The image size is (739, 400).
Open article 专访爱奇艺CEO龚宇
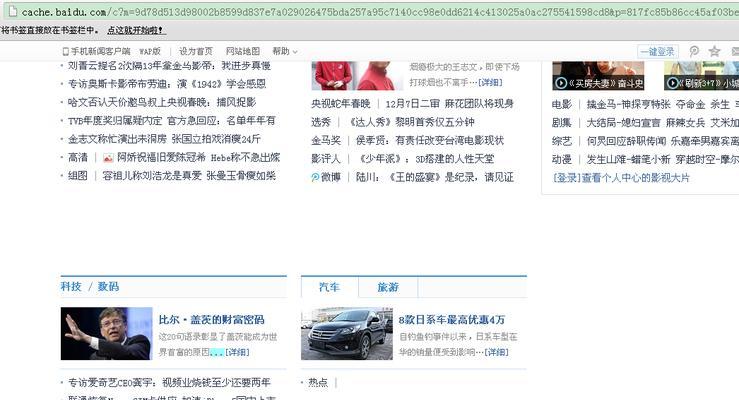[x=169, y=383]
